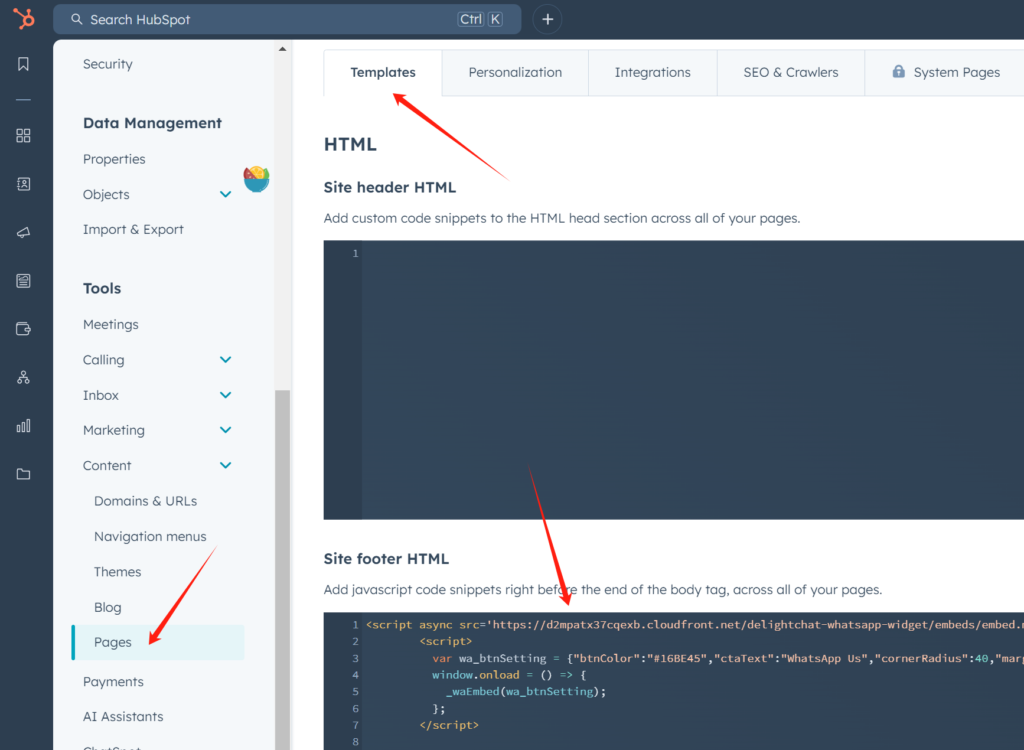The height and width of the screenshot is (750, 1024).
Task: Expand the Inbox submenu chevron
Action: tap(225, 395)
